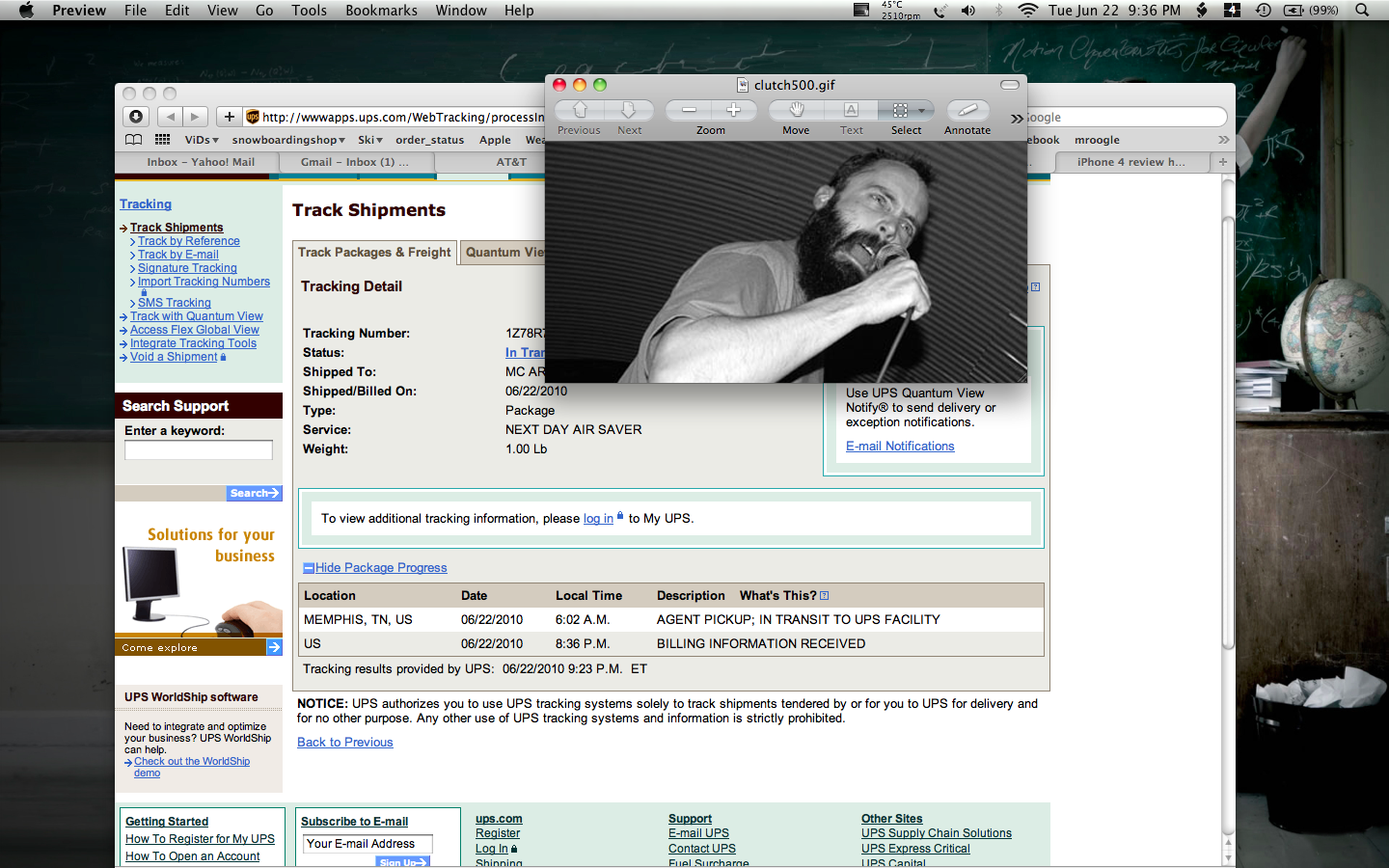Image resolution: width=1389 pixels, height=868 pixels.
Task: Switch to the Inbox - Yahoo! Mail tab
Action: [197, 162]
